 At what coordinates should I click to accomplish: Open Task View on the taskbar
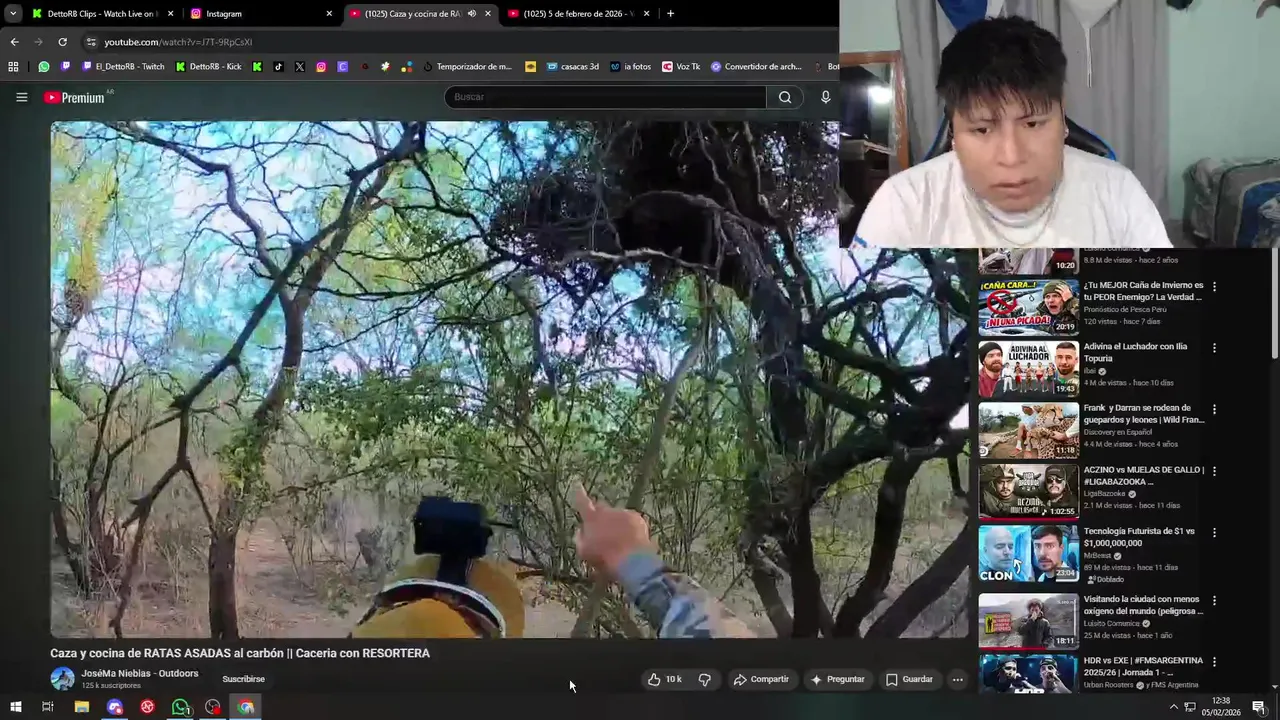(47, 707)
